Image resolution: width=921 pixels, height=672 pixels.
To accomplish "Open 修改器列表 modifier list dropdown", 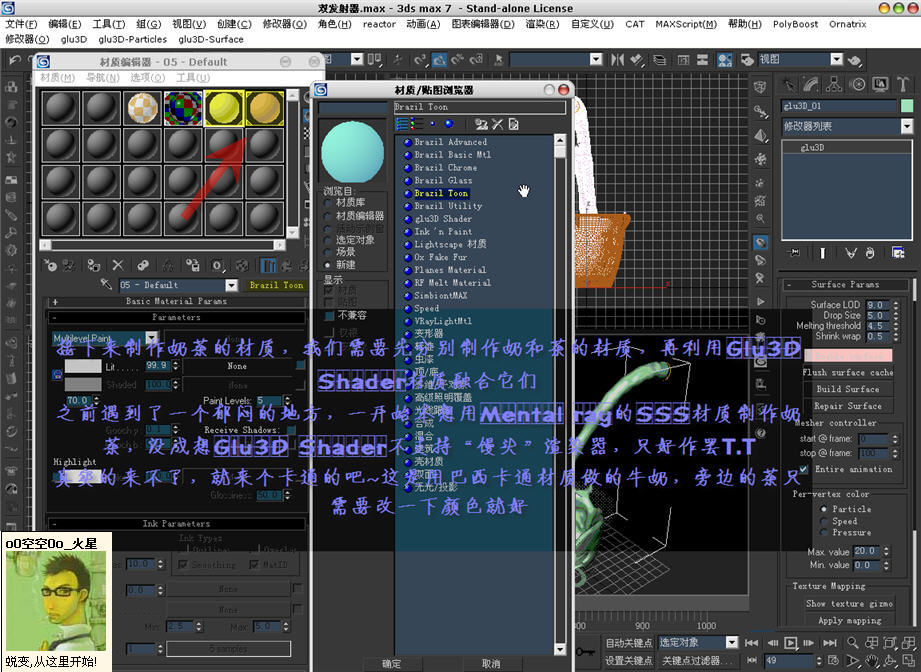I will coord(906,126).
